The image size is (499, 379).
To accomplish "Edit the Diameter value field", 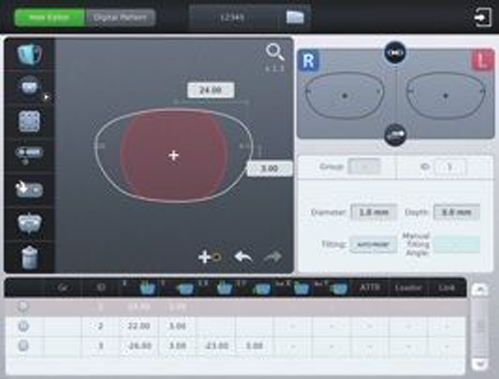I will tap(374, 212).
